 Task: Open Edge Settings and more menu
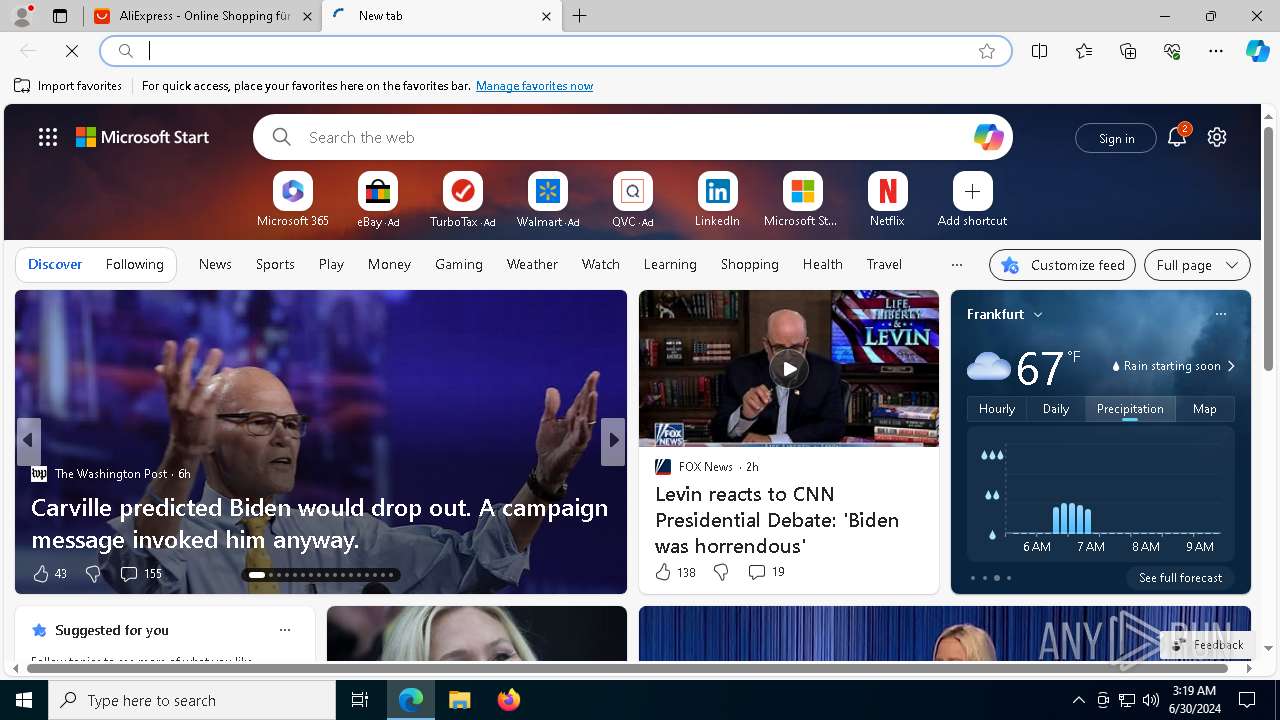(1216, 51)
